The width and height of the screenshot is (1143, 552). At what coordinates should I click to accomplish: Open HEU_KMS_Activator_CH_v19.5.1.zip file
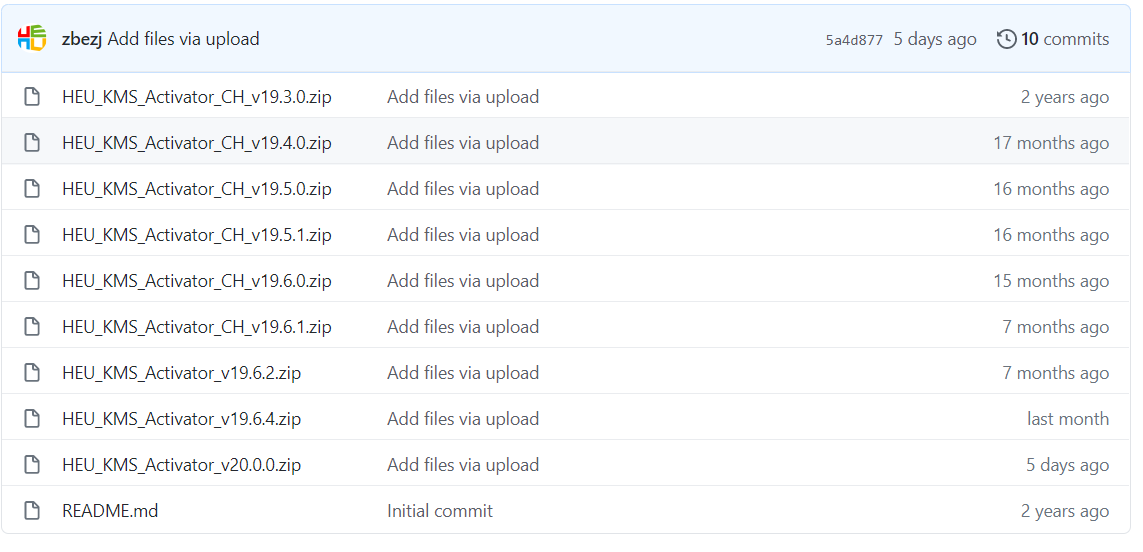(197, 235)
